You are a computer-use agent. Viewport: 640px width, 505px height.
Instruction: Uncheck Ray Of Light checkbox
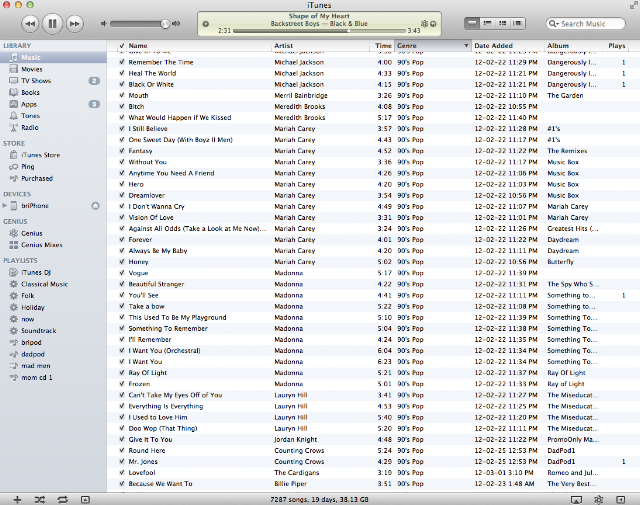point(122,372)
